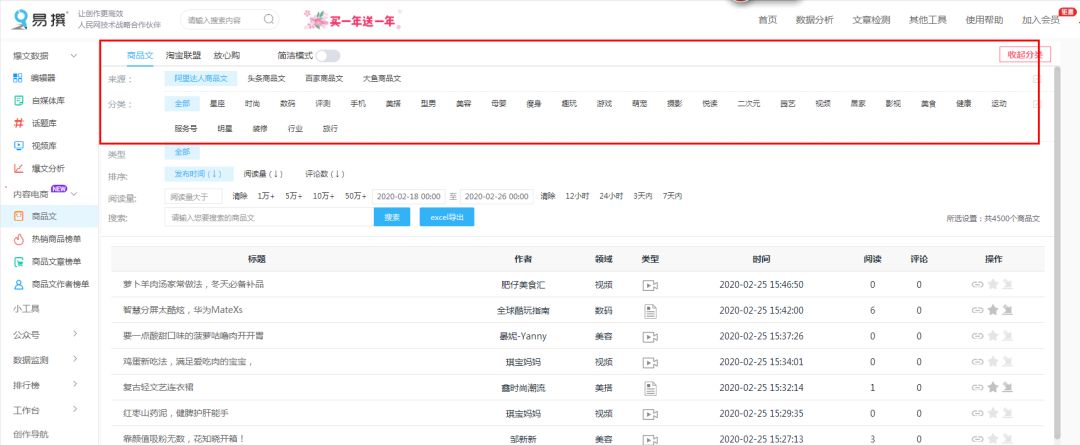The image size is (1080, 445).
Task: Open 话题库 in the sidebar
Action: point(43,123)
